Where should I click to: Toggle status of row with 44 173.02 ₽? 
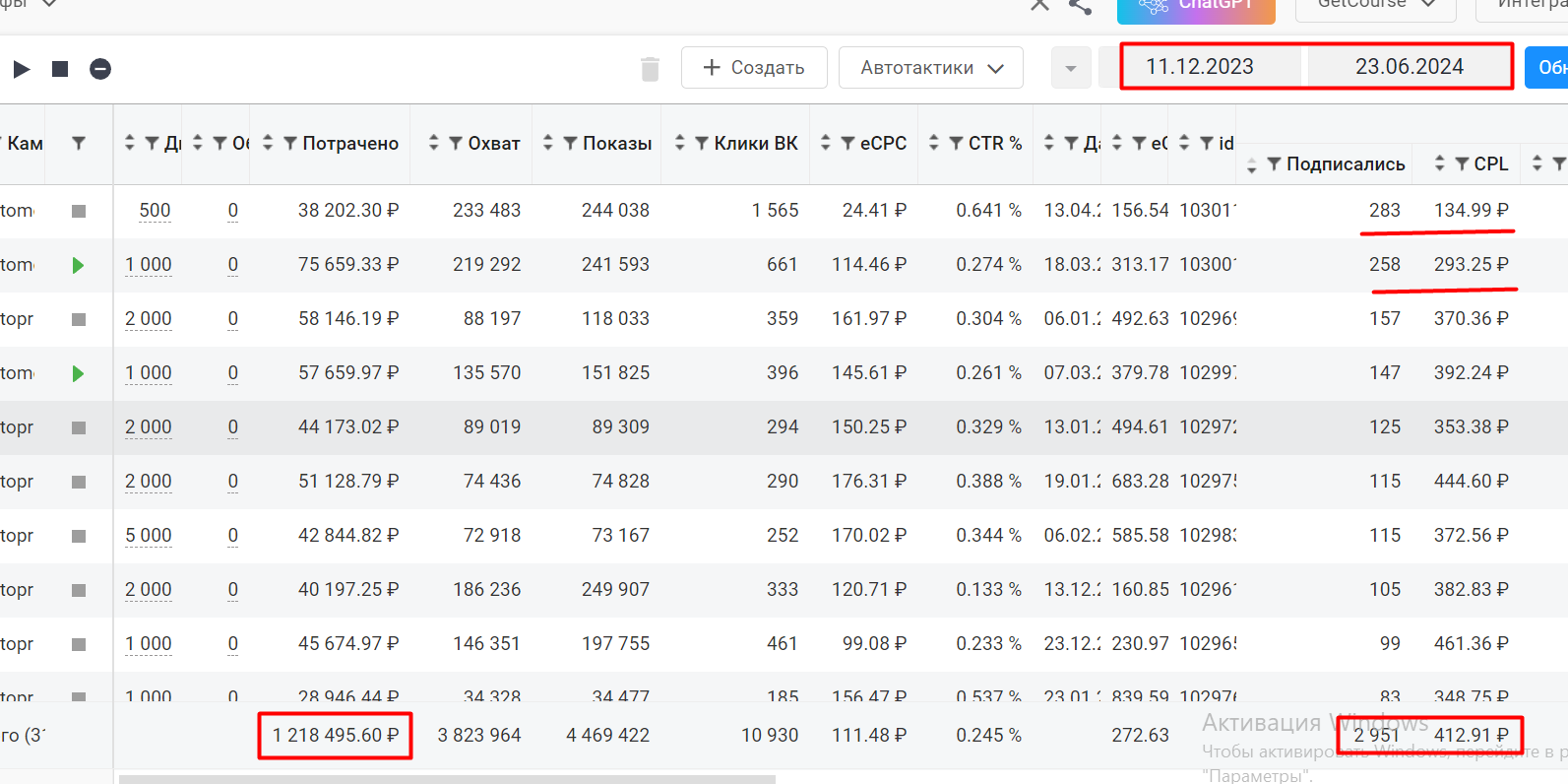pyautogui.click(x=79, y=427)
